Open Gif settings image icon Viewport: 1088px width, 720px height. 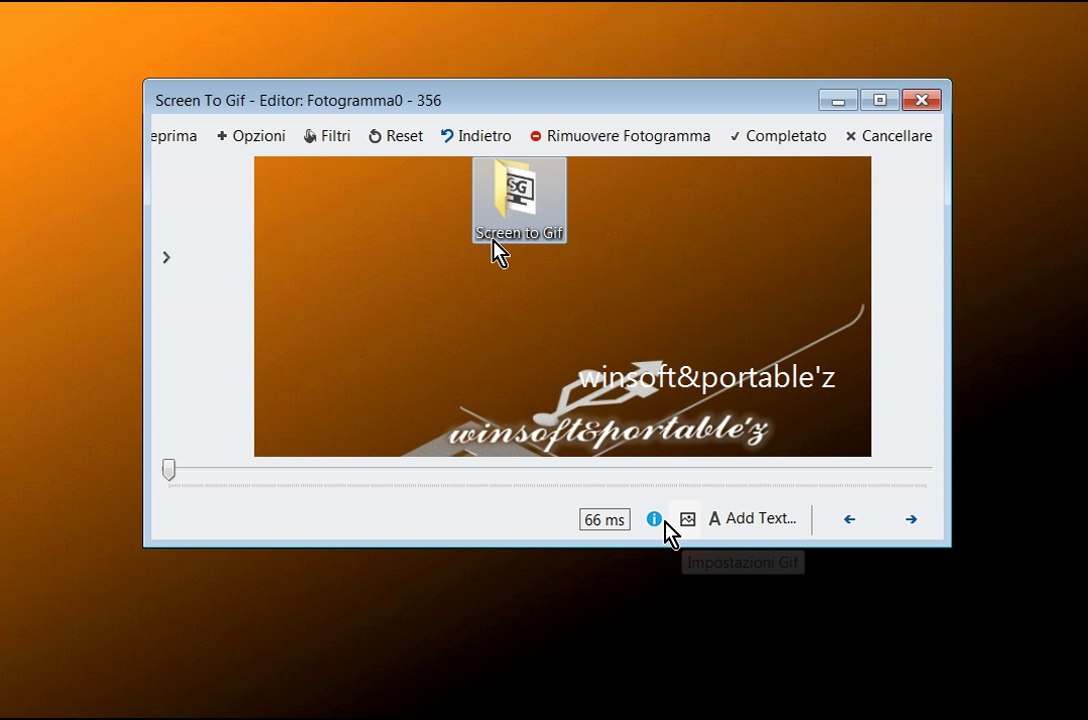pos(688,519)
